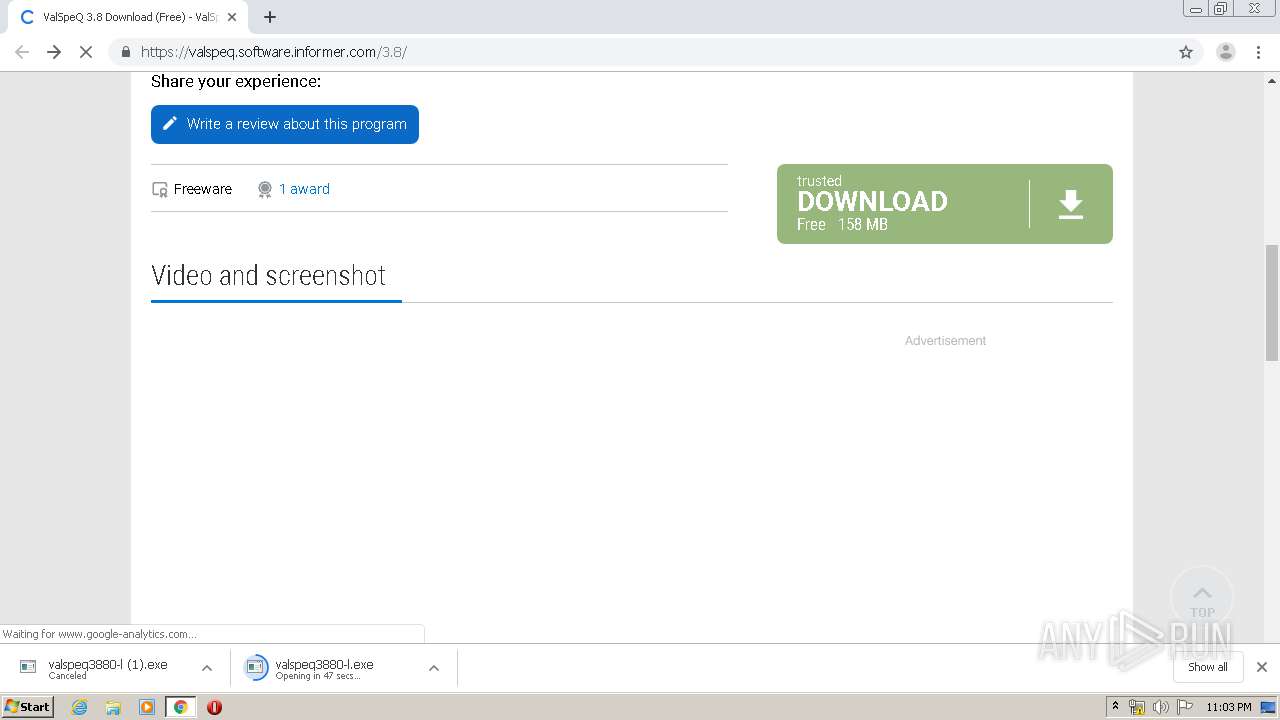Click the Action Center flag icon
The width and height of the screenshot is (1280, 720).
coord(1185,707)
